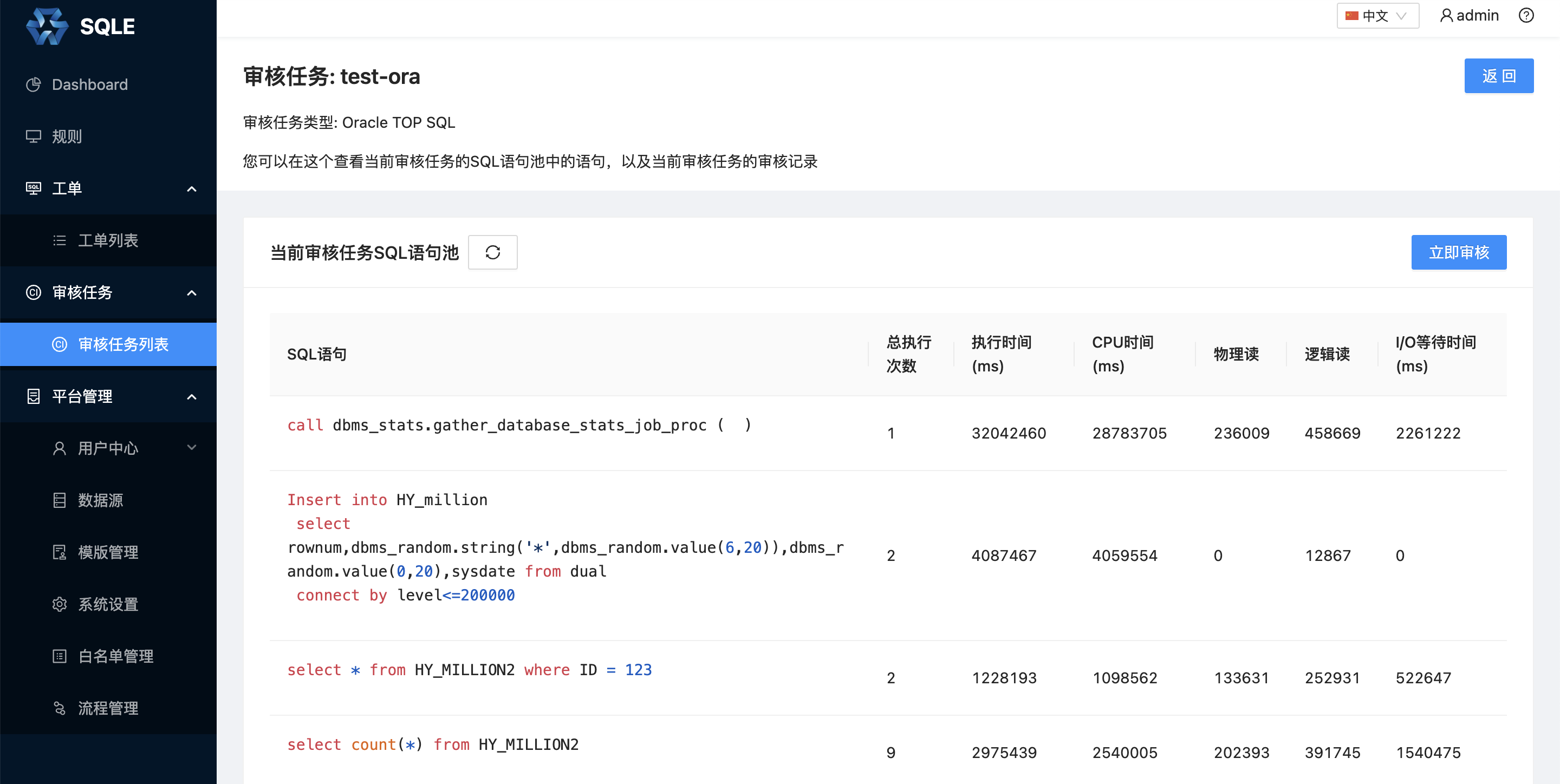Viewport: 1560px width, 784px height.
Task: Collapse the 工单 sidebar section
Action: click(x=192, y=188)
